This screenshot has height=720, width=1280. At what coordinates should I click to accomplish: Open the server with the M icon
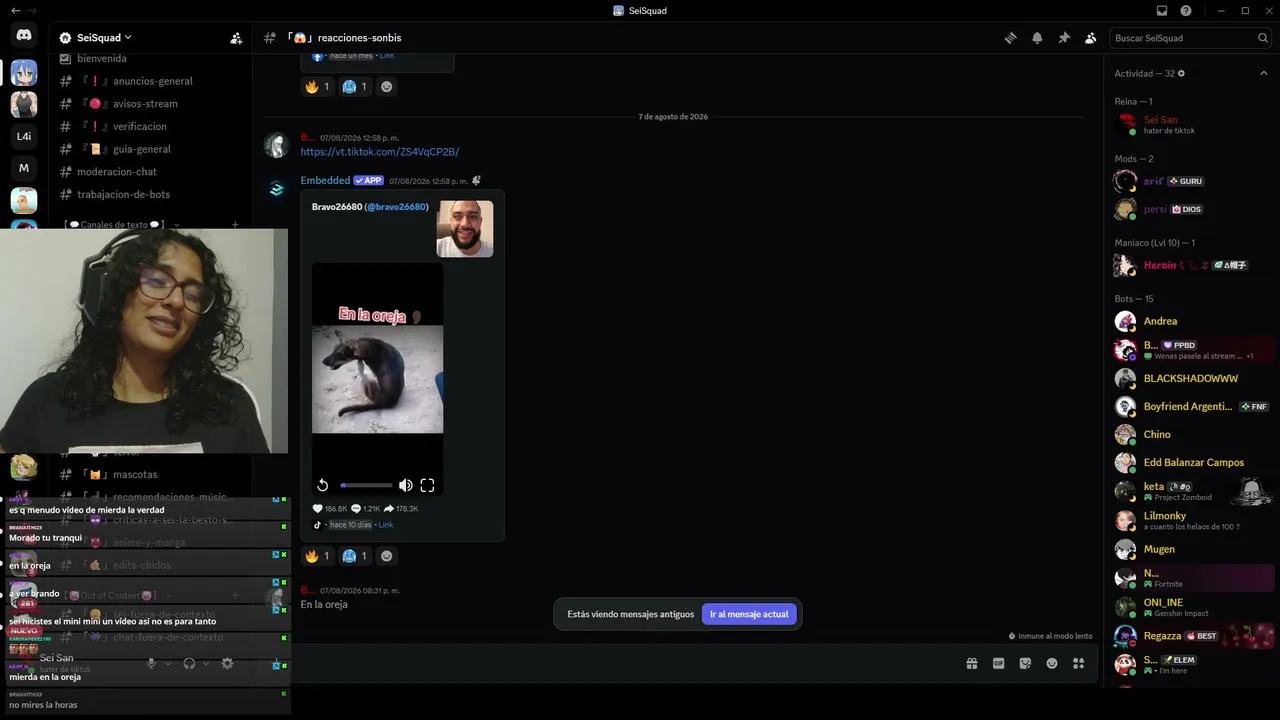pos(24,168)
